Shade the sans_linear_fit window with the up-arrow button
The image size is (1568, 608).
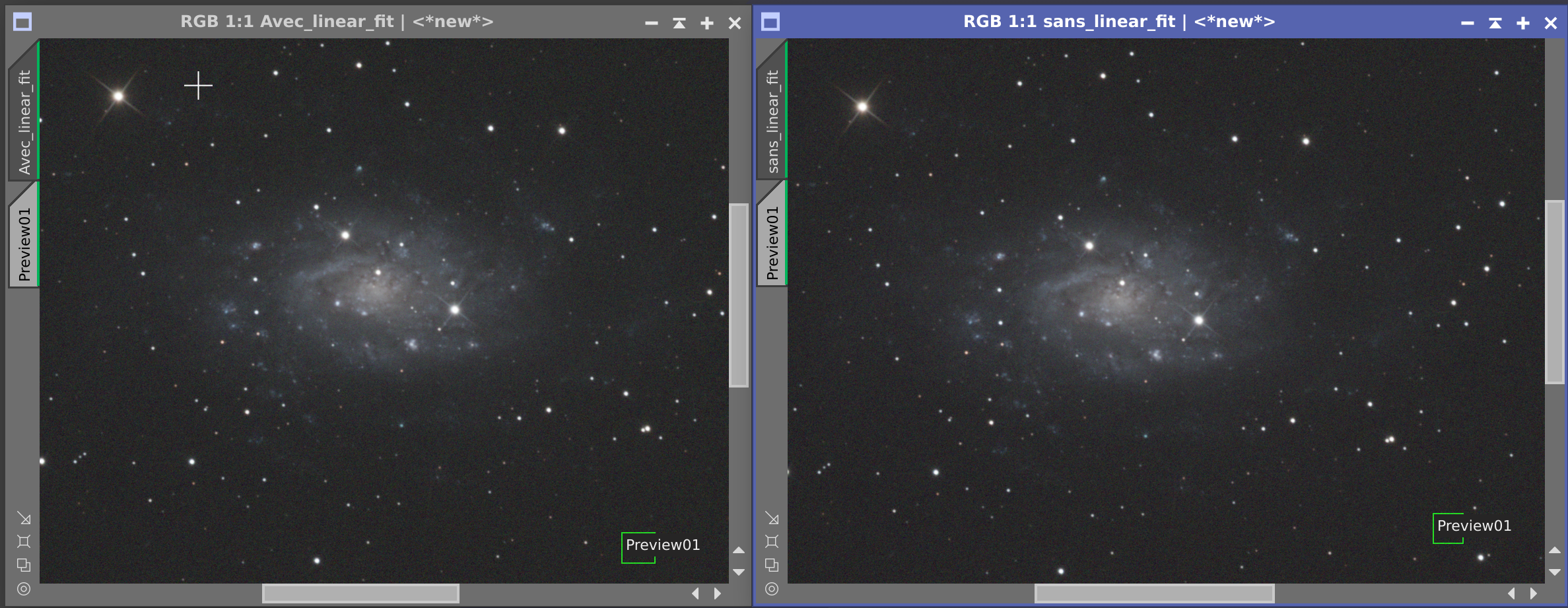pos(1495,23)
